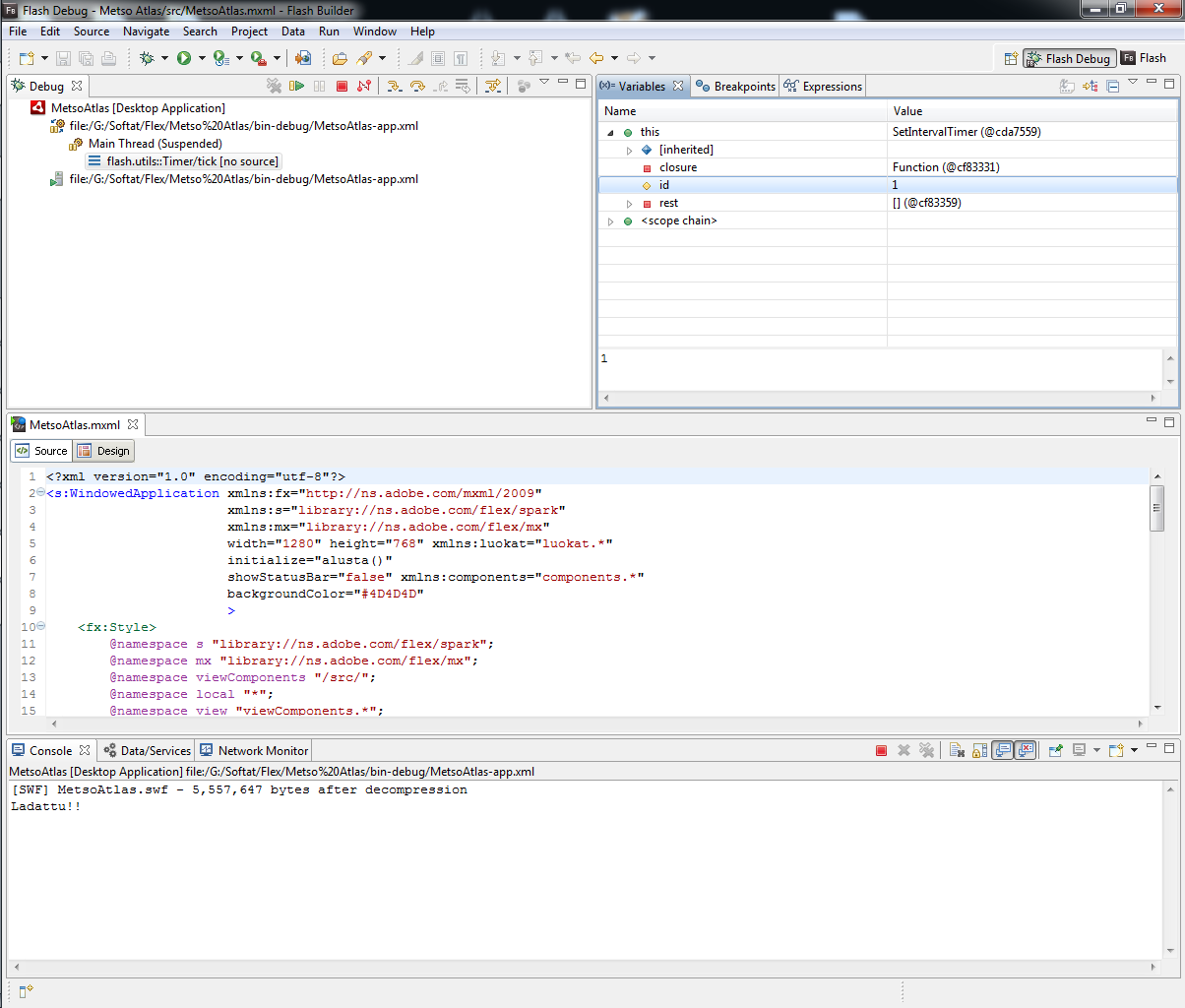Close the MetsoAtlas.mxml editor tab
This screenshot has height=1008, width=1185.
point(133,424)
